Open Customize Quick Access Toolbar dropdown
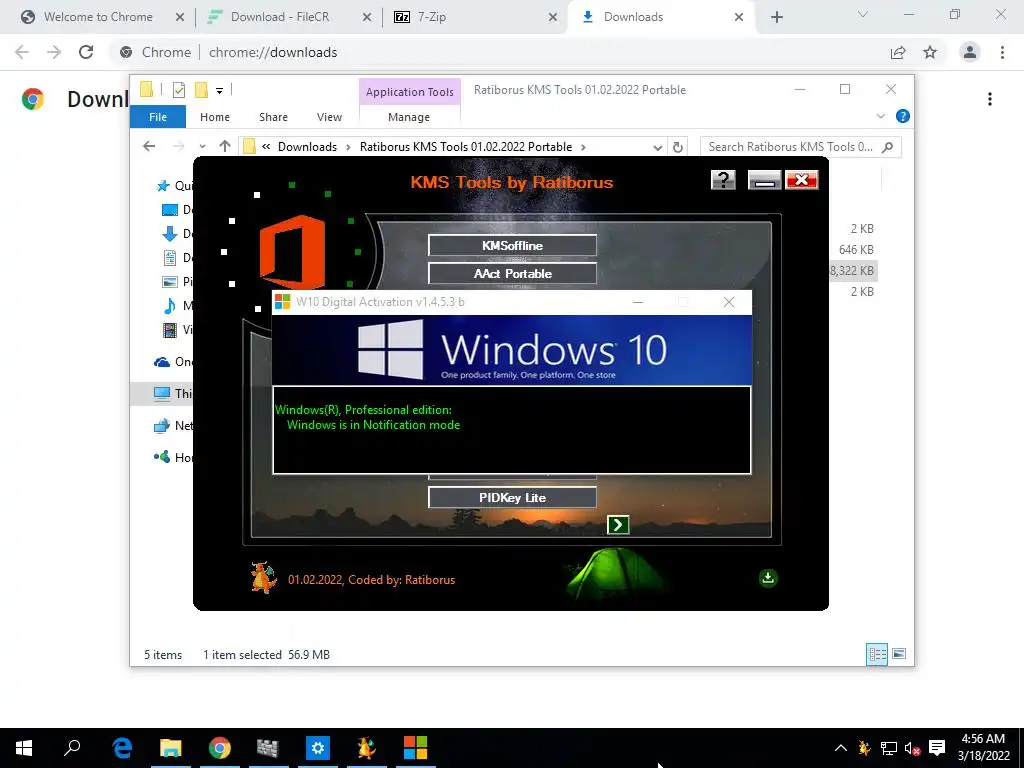Viewport: 1024px width, 768px height. point(219,91)
